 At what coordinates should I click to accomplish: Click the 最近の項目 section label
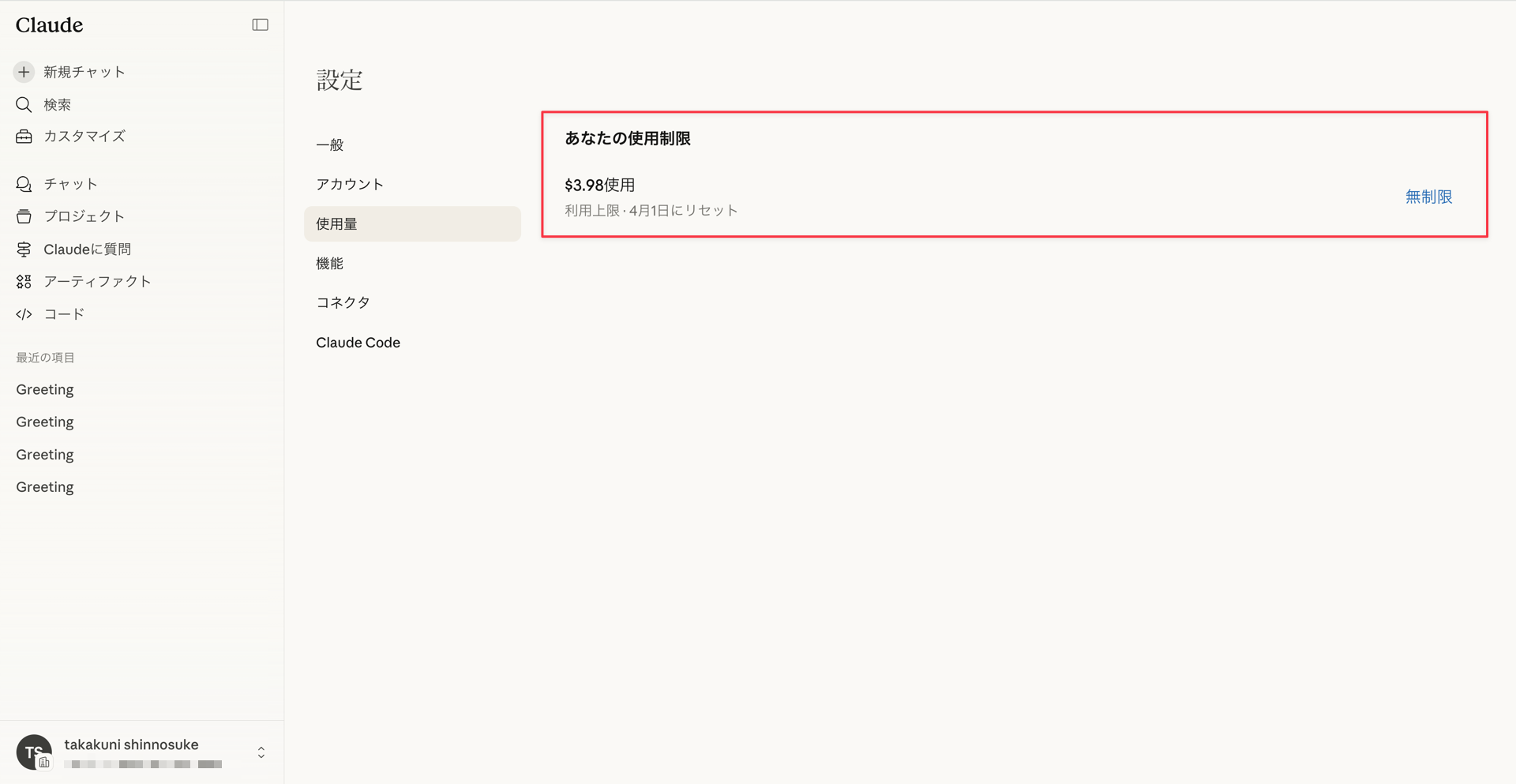[45, 358]
